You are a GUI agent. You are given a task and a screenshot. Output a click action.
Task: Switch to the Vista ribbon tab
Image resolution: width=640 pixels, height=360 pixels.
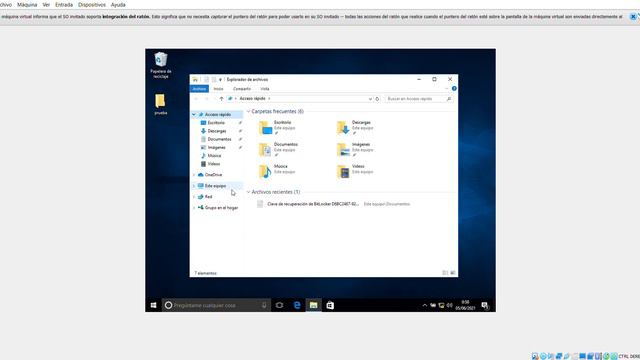click(x=265, y=89)
